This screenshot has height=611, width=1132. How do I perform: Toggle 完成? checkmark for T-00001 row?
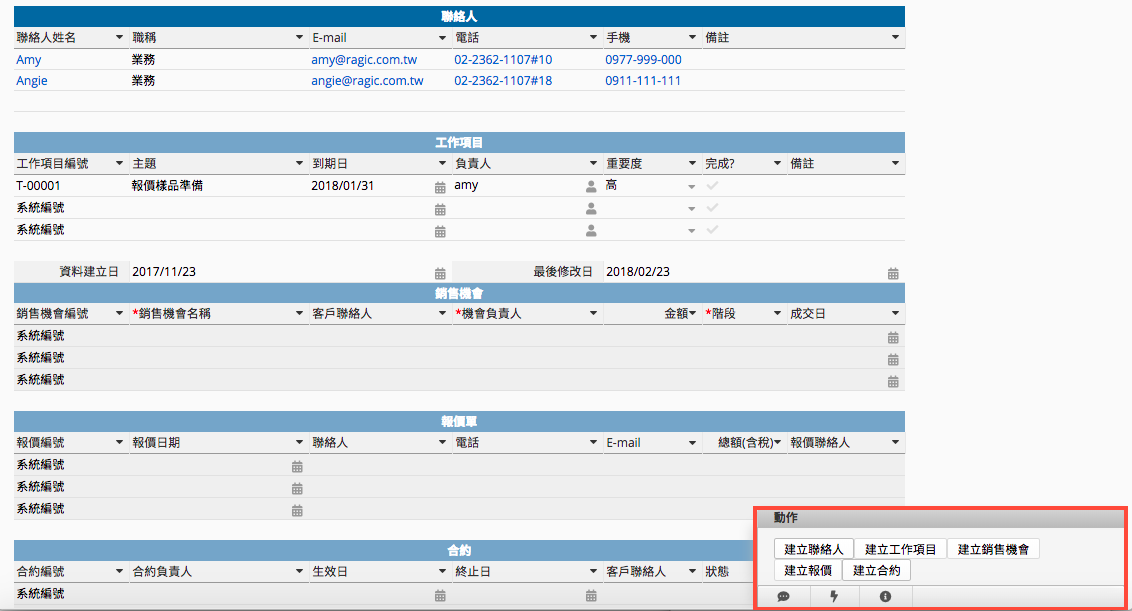click(713, 186)
